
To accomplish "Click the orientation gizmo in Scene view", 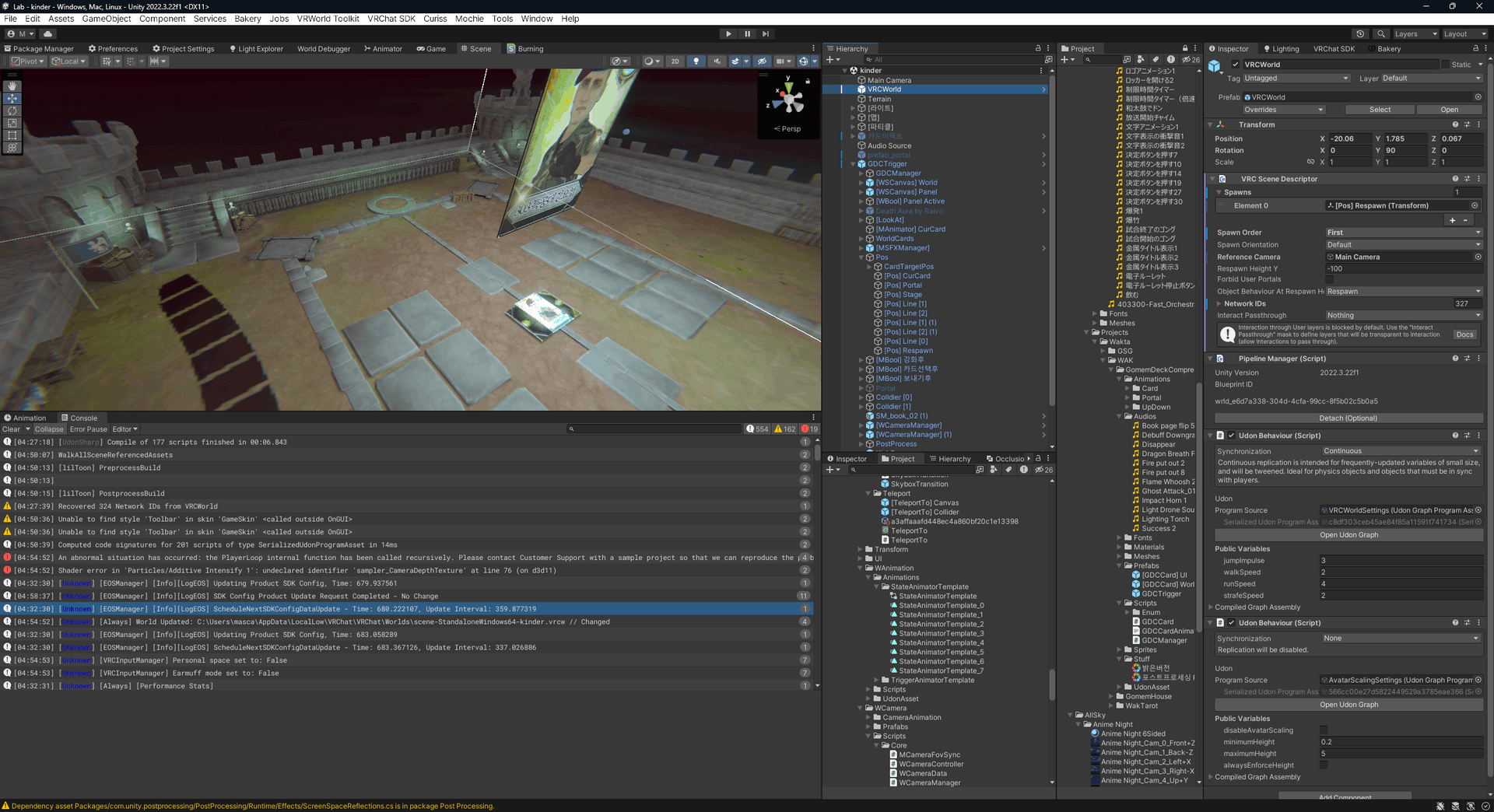I will pos(788,98).
